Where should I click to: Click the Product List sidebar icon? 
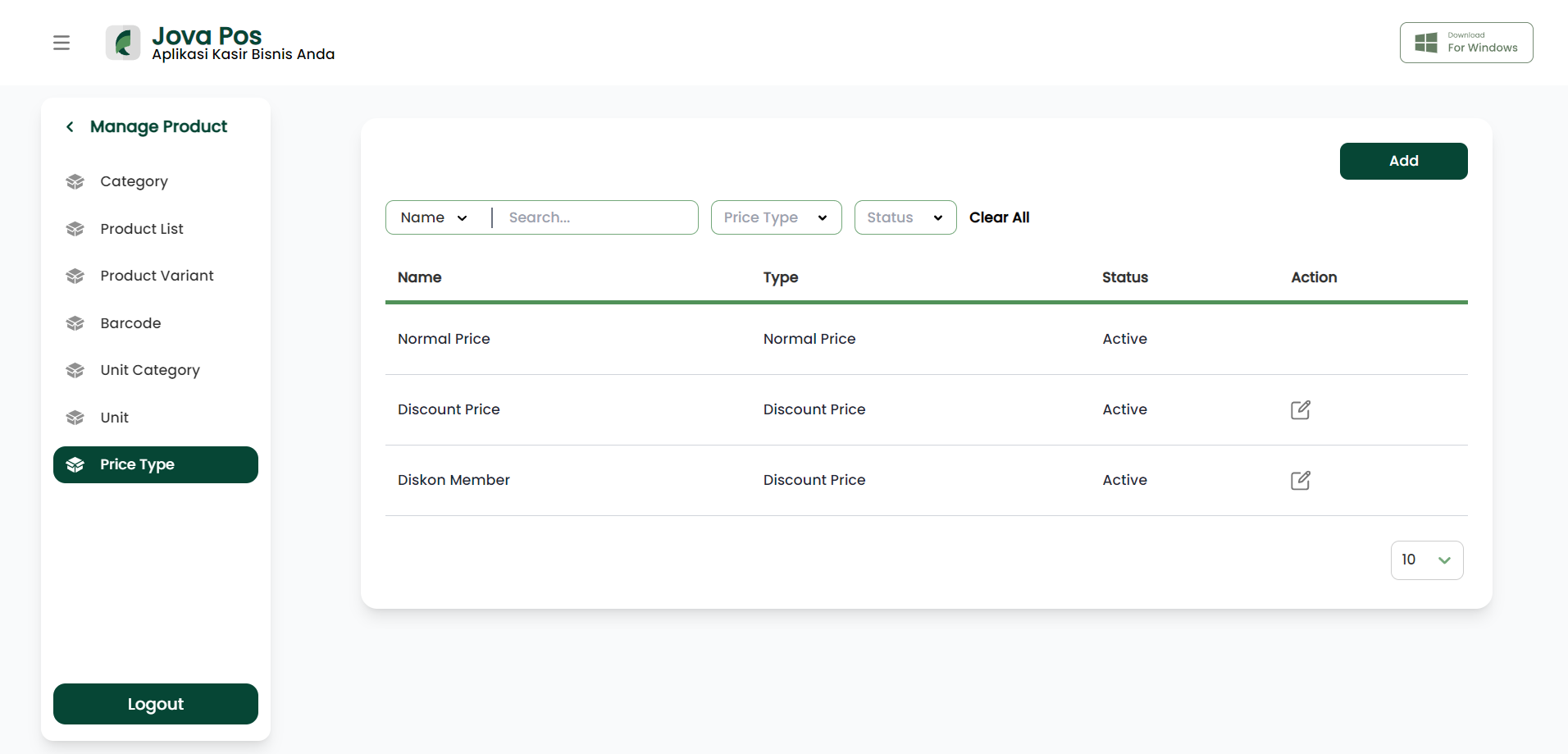pyautogui.click(x=75, y=229)
